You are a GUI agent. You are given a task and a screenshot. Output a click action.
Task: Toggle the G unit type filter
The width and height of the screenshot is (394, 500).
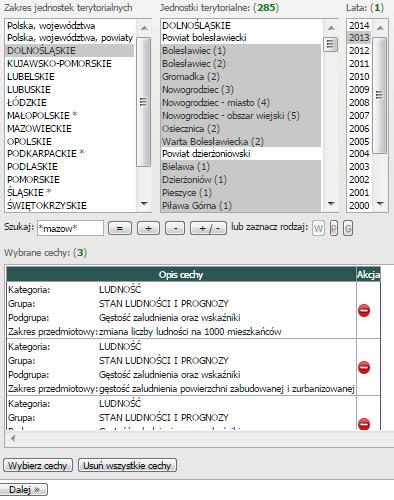point(348,229)
